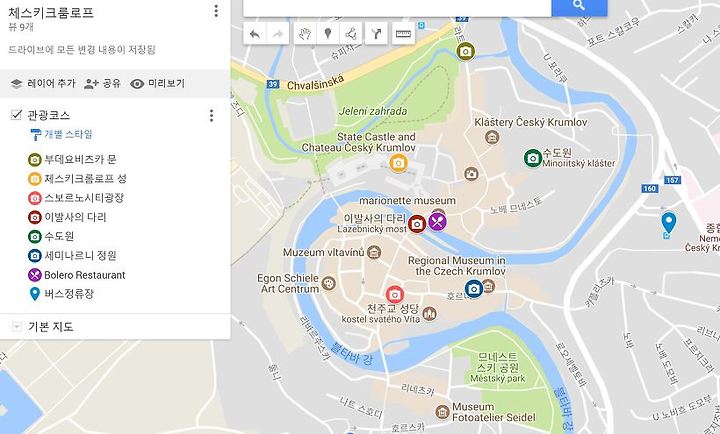Select the measure distance ruler tool
The height and width of the screenshot is (434, 720).
(x=403, y=34)
